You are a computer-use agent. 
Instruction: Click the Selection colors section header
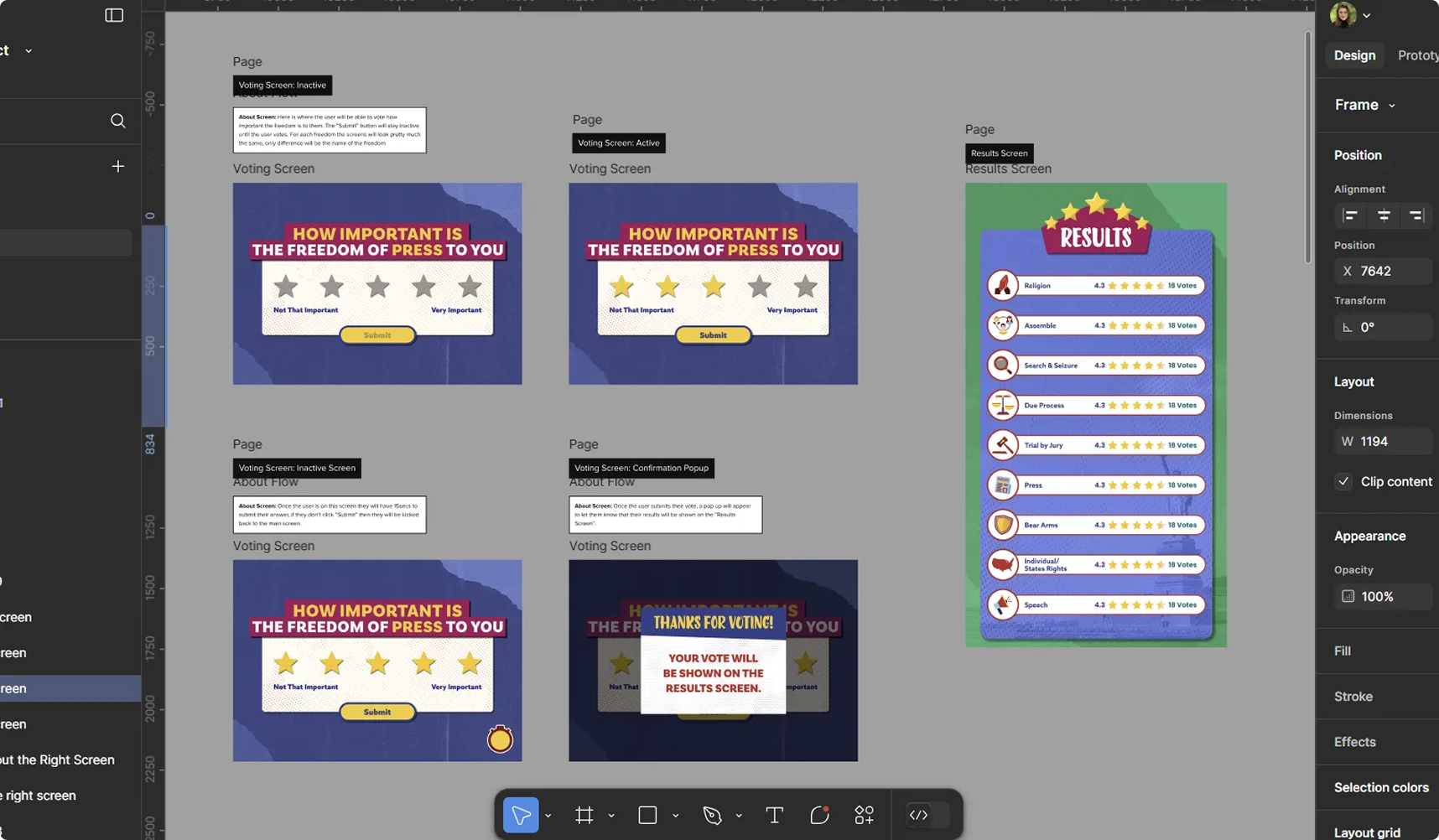click(1381, 787)
